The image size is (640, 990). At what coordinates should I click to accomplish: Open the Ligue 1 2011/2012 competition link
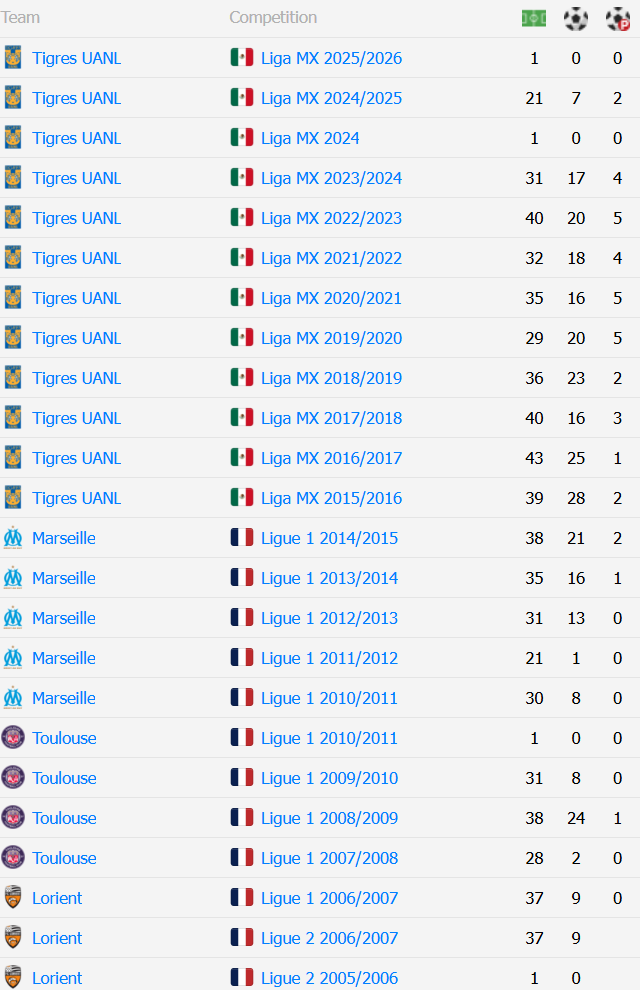click(329, 658)
